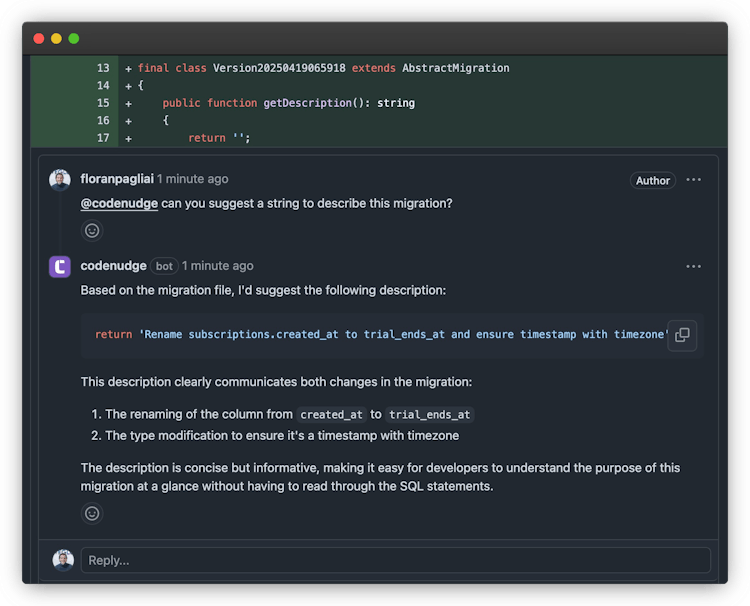Select diff line number 17
This screenshot has height=606, width=750.
tap(103, 138)
